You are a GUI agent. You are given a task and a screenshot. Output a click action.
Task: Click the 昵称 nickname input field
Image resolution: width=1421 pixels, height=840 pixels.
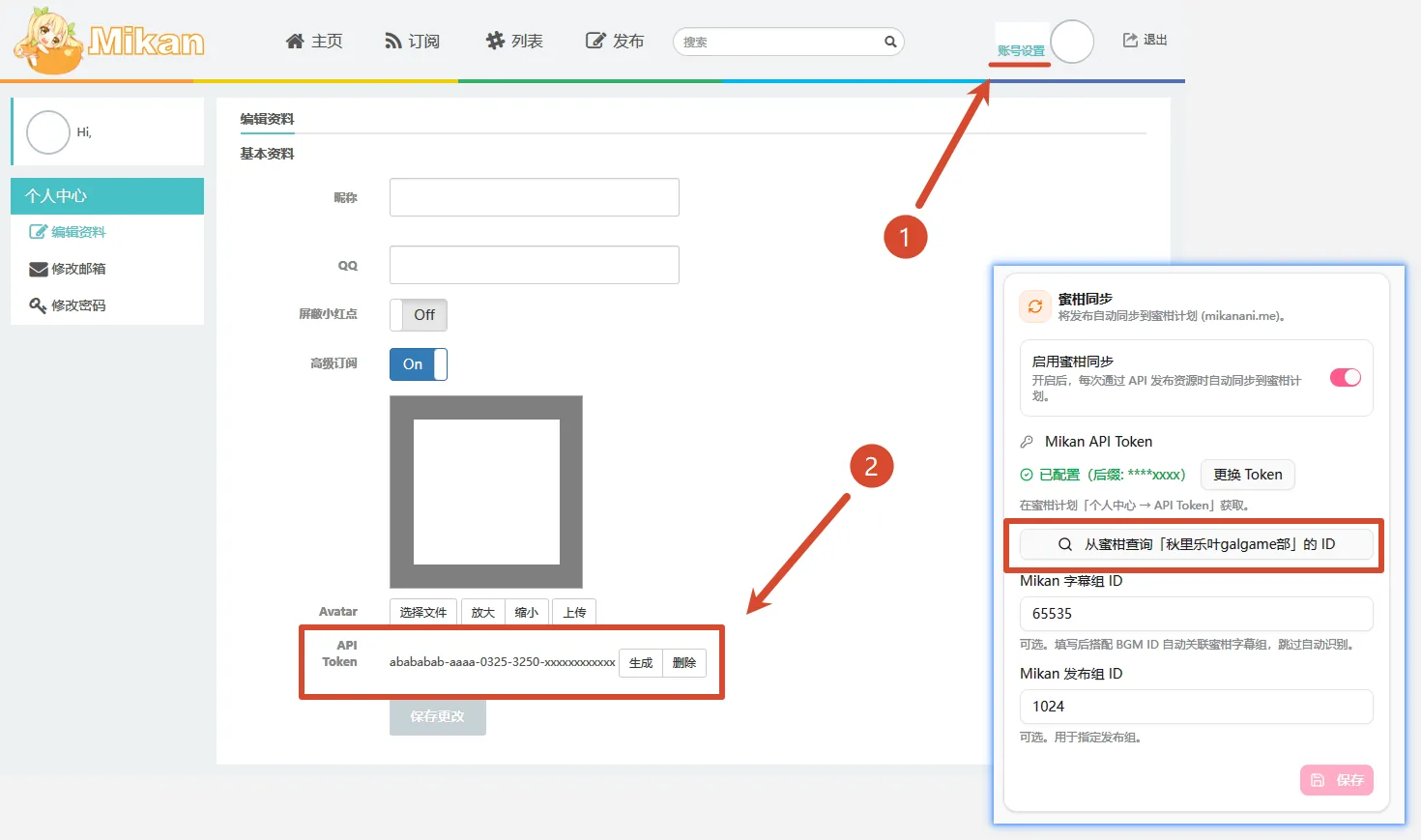coord(535,197)
